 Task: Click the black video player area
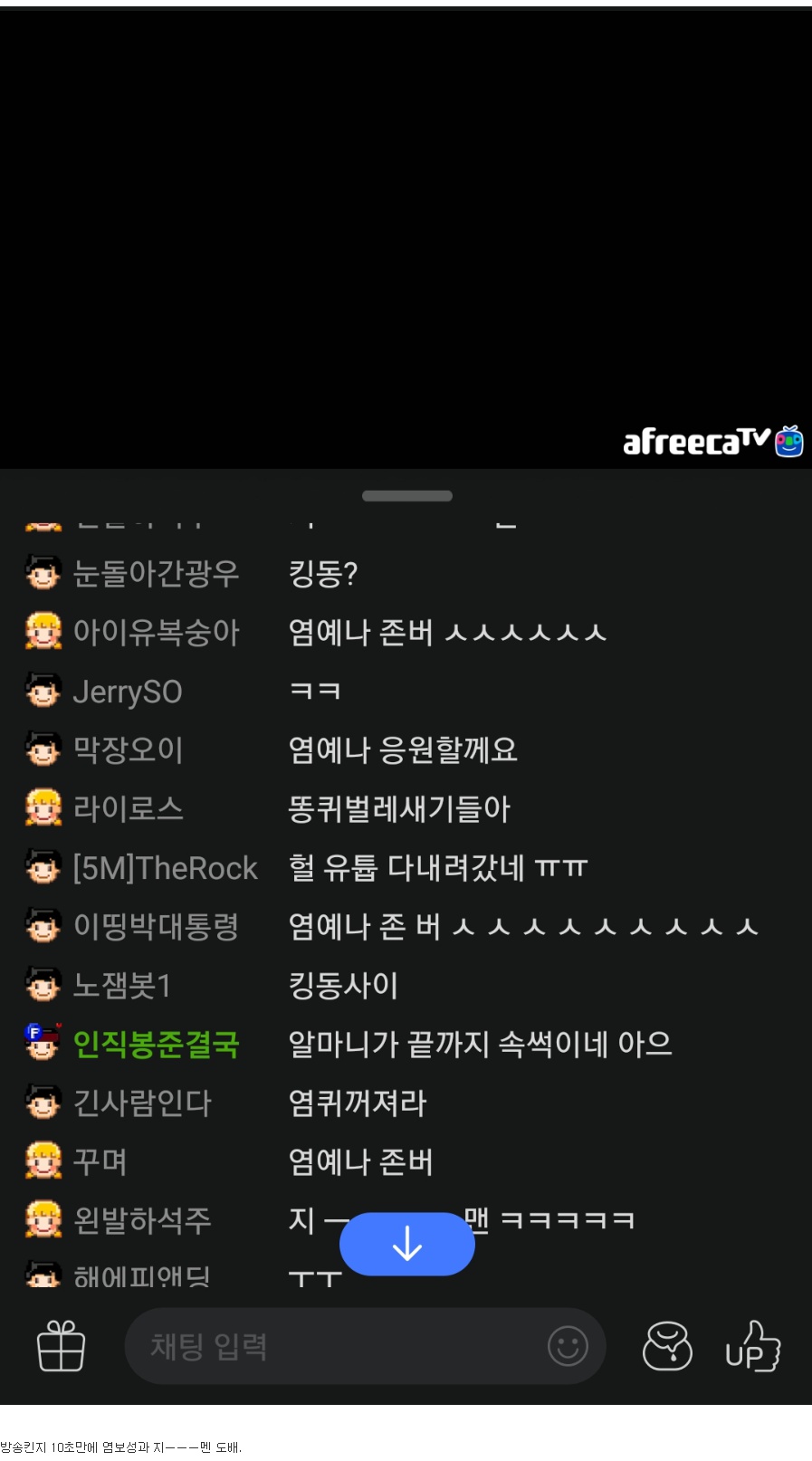coord(406,237)
